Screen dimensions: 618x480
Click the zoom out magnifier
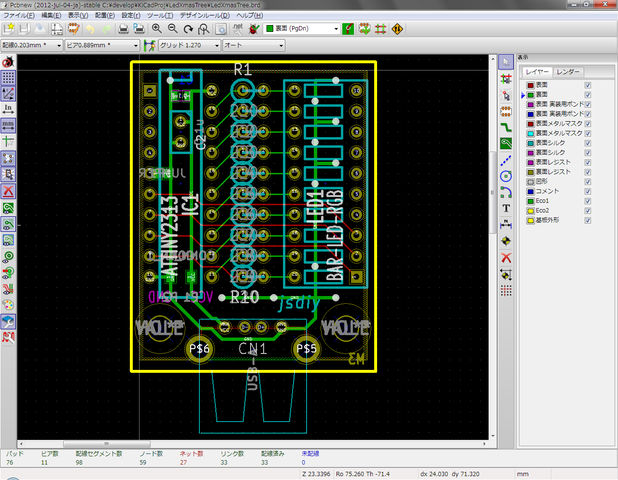point(172,29)
